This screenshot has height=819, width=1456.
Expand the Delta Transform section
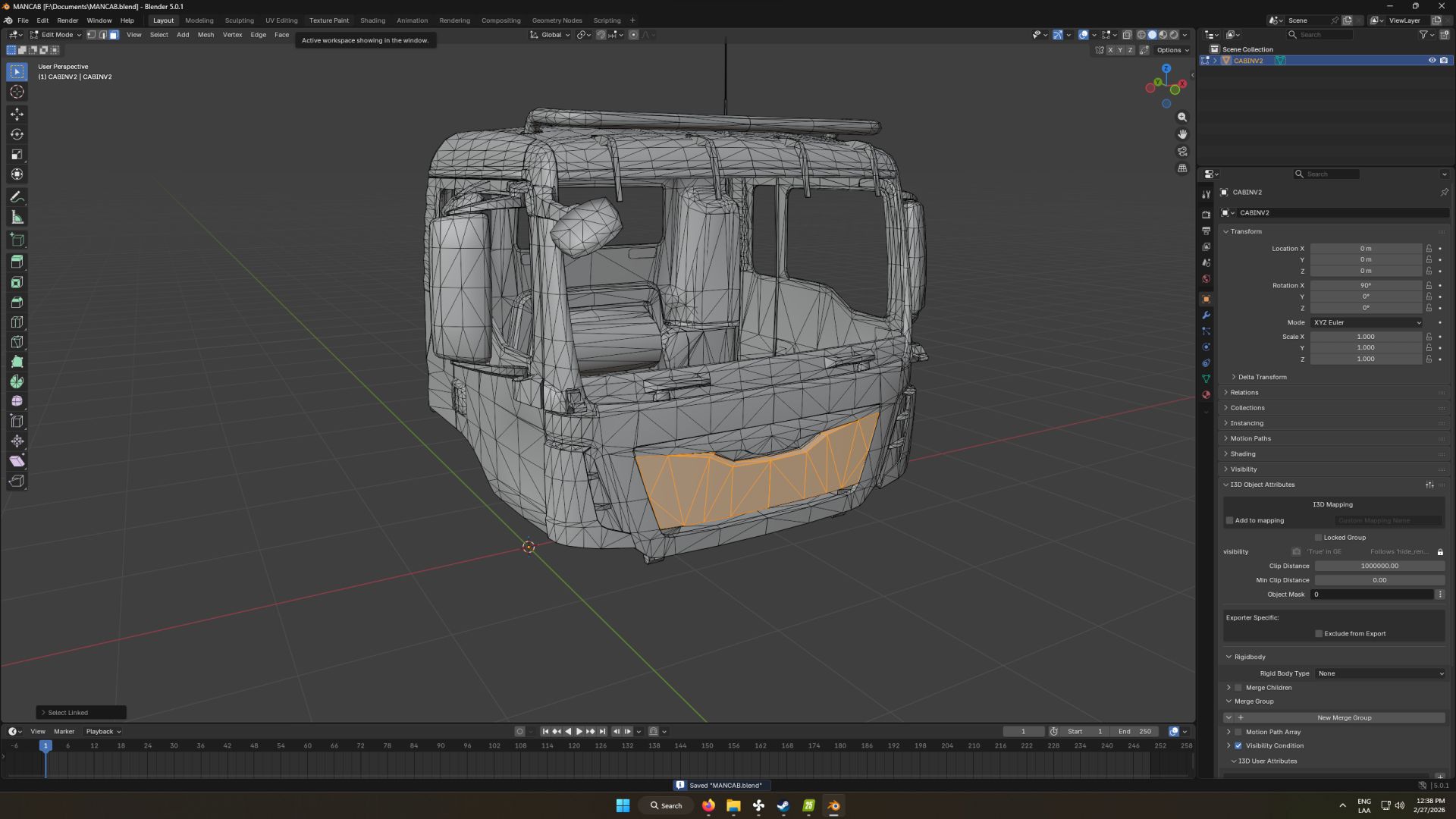click(x=1261, y=377)
